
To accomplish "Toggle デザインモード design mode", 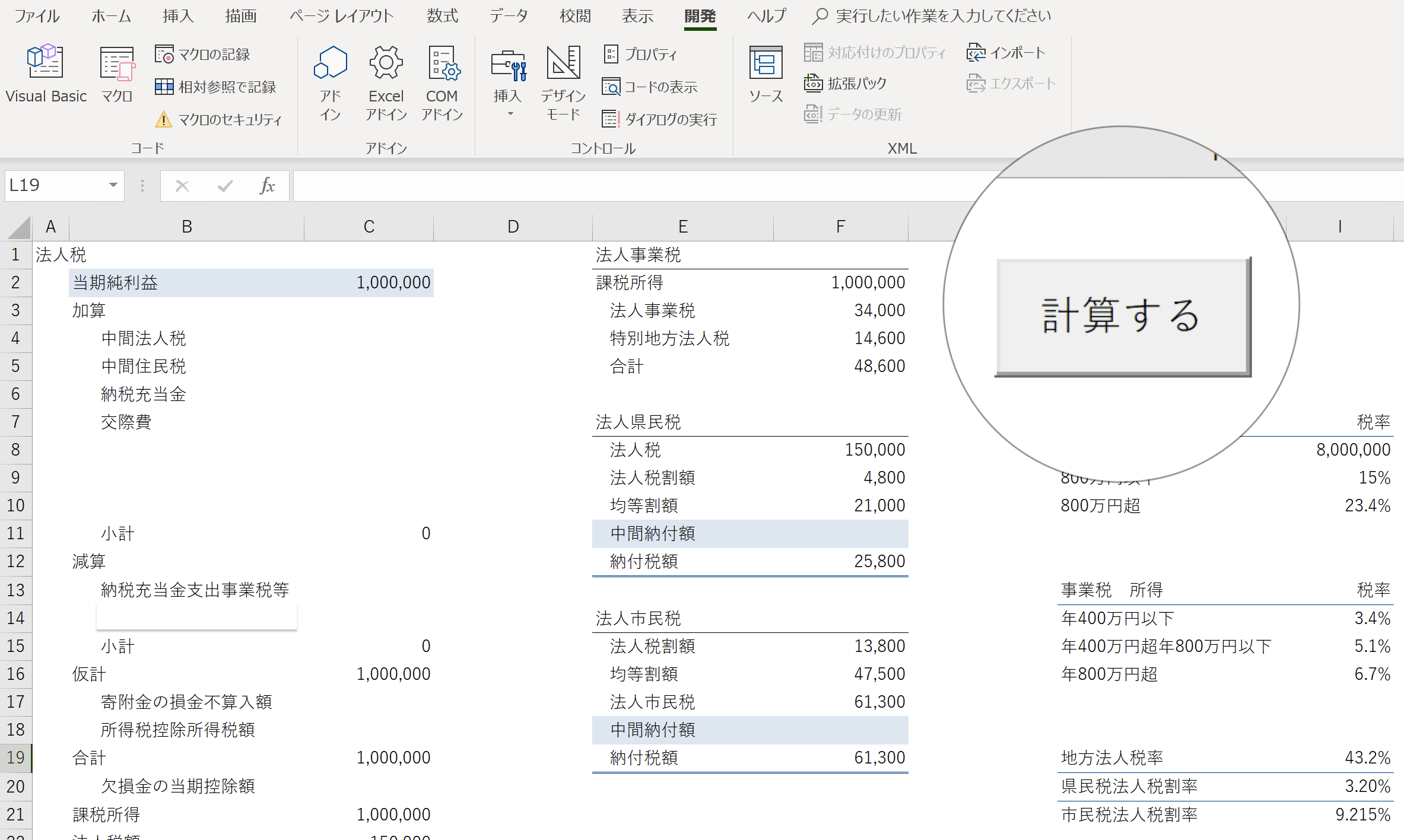I will click(x=563, y=83).
